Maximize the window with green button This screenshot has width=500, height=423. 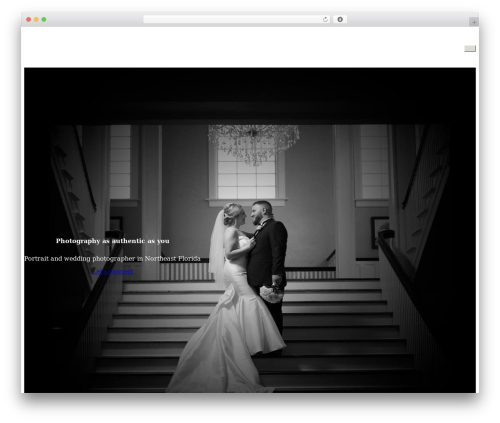(44, 20)
